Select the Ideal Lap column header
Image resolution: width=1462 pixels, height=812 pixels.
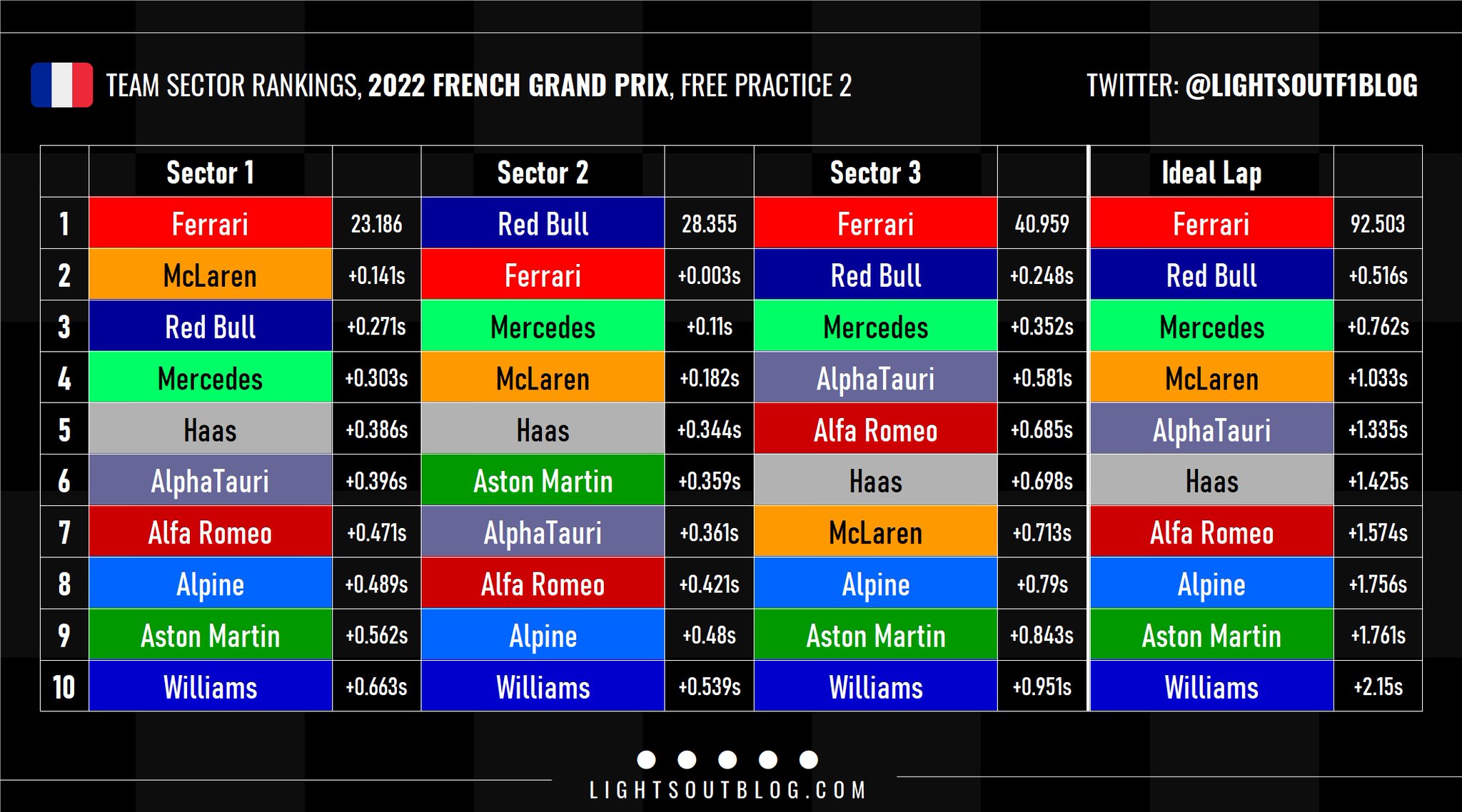[x=1211, y=173]
